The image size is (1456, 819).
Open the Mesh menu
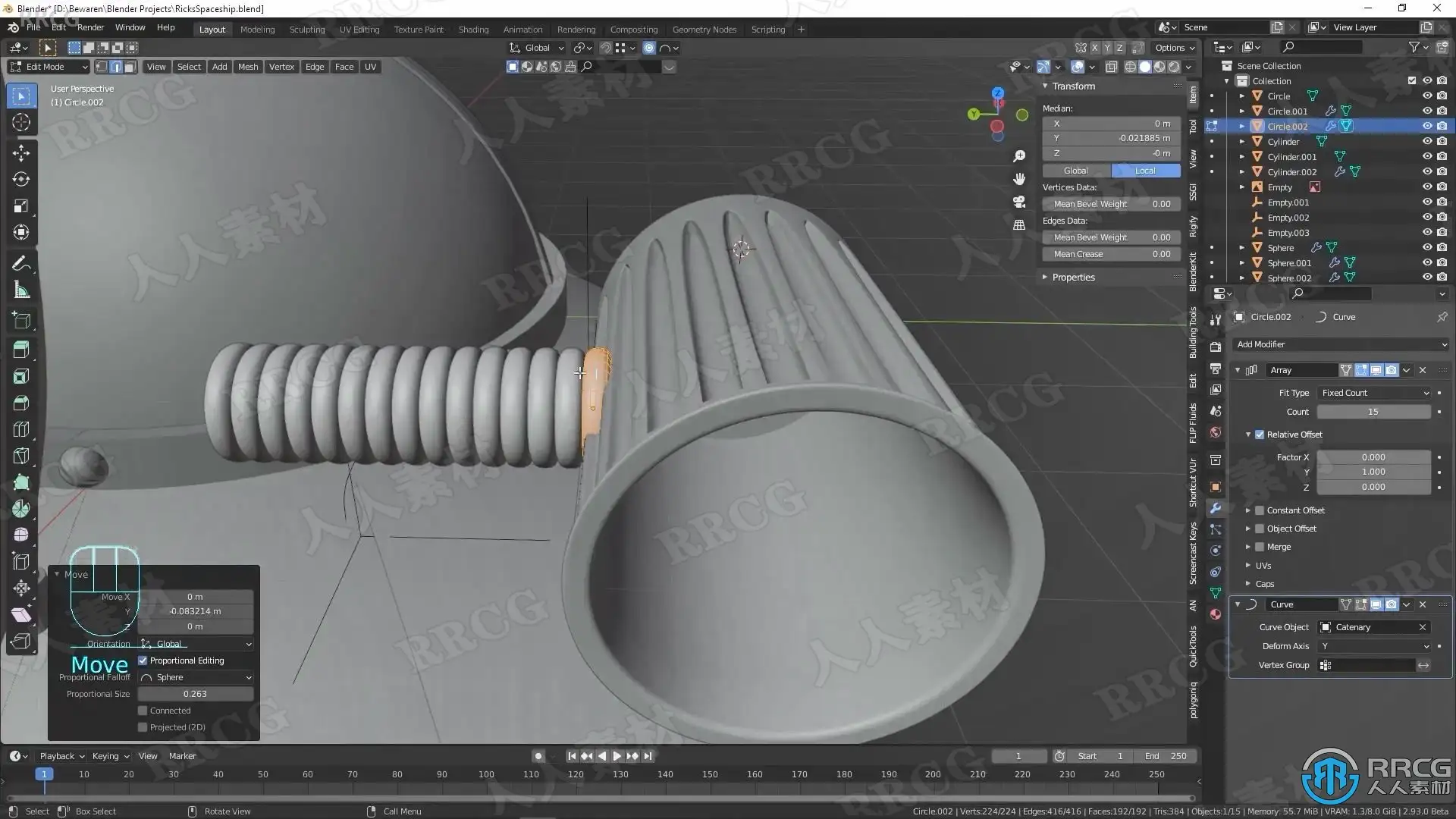[x=248, y=67]
